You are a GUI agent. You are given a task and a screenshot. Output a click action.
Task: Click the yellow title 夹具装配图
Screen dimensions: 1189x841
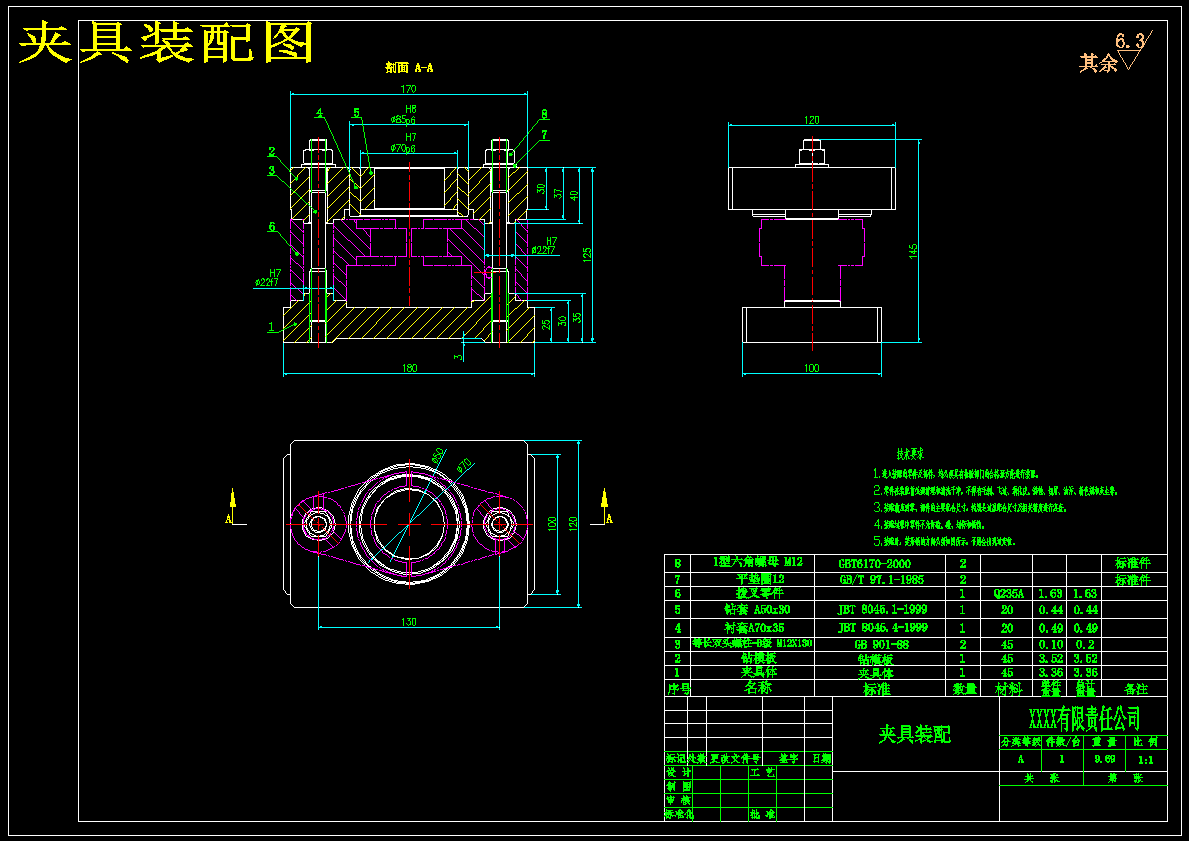tap(165, 43)
